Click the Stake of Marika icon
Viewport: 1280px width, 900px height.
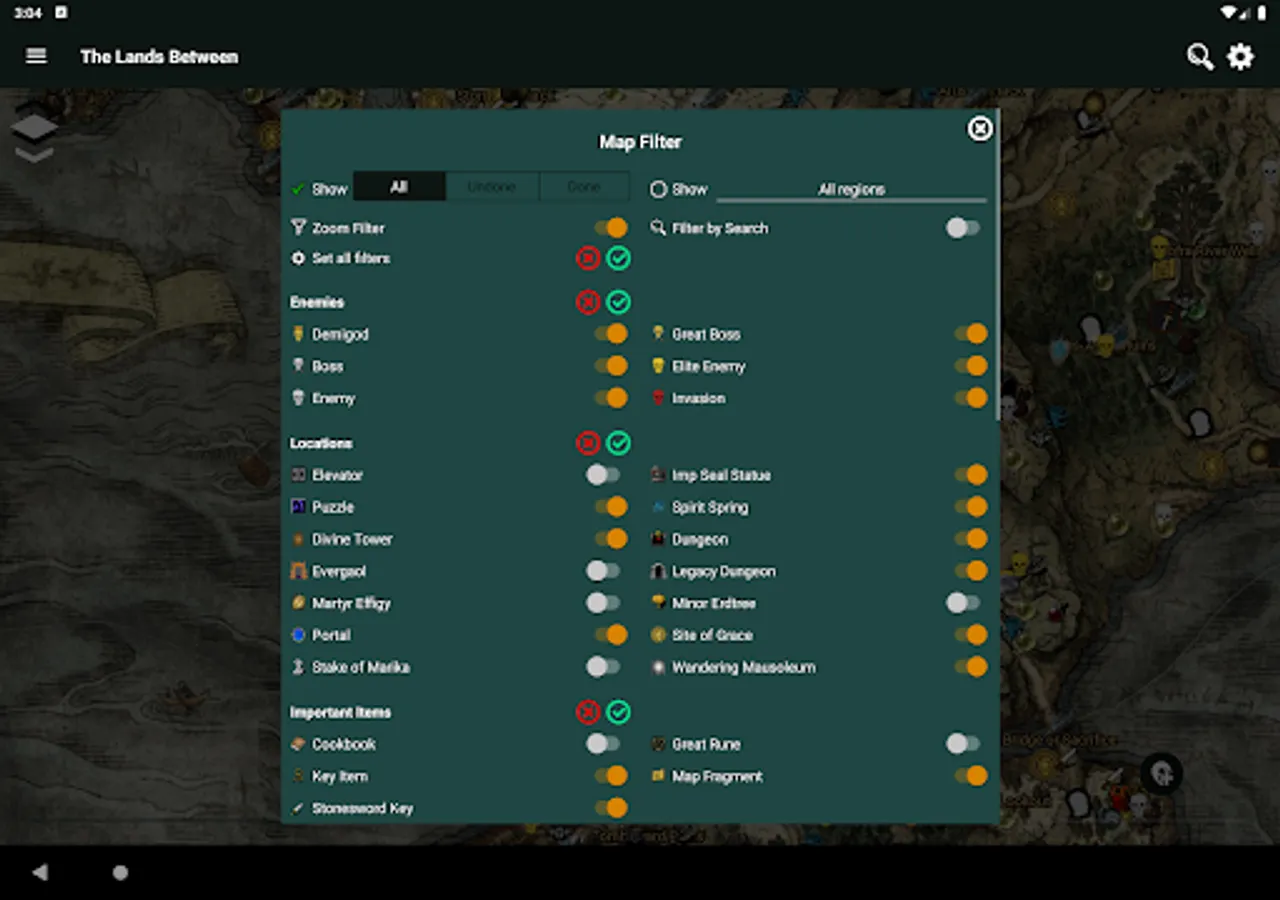(298, 667)
